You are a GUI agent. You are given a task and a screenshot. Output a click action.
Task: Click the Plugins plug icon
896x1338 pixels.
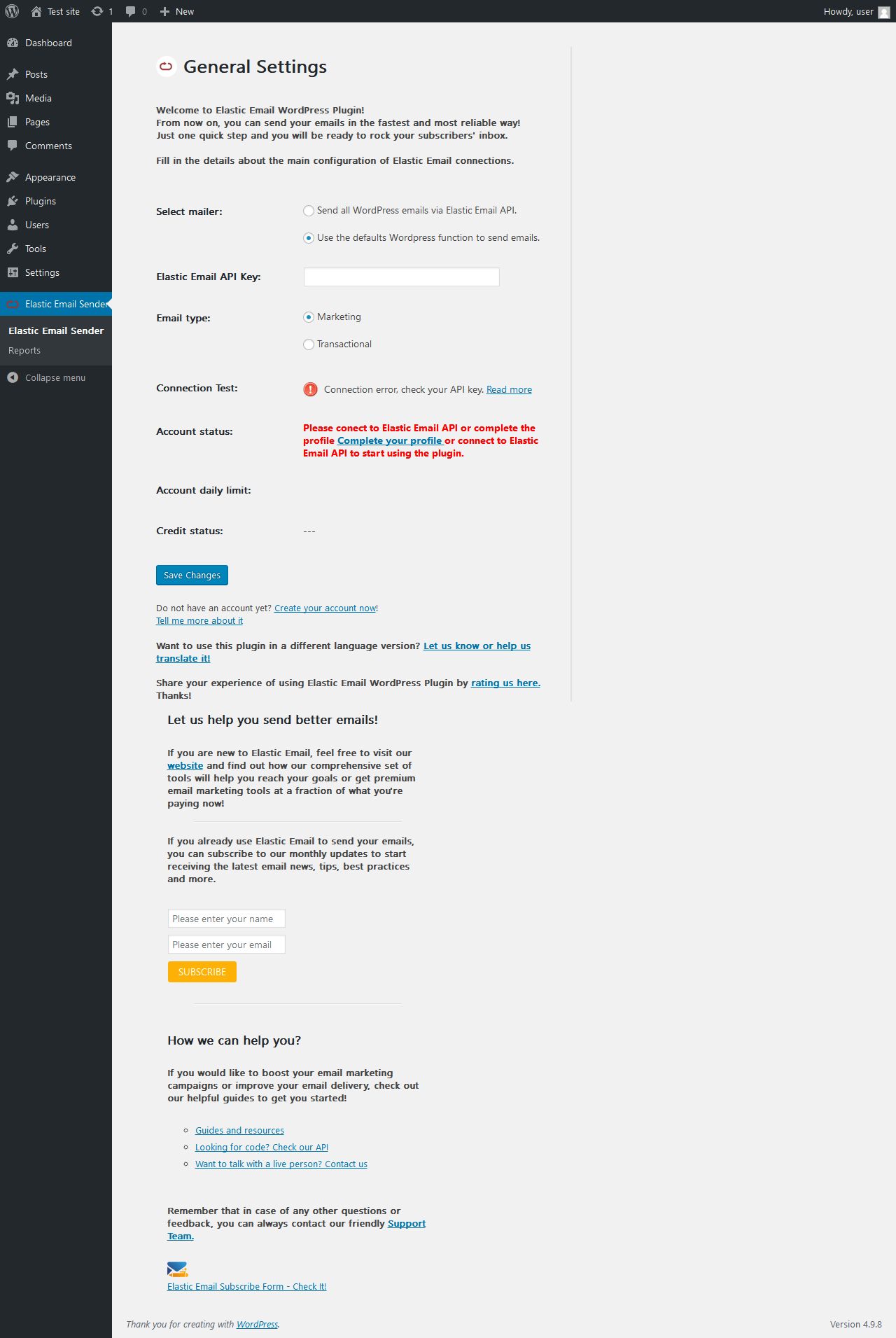13,201
